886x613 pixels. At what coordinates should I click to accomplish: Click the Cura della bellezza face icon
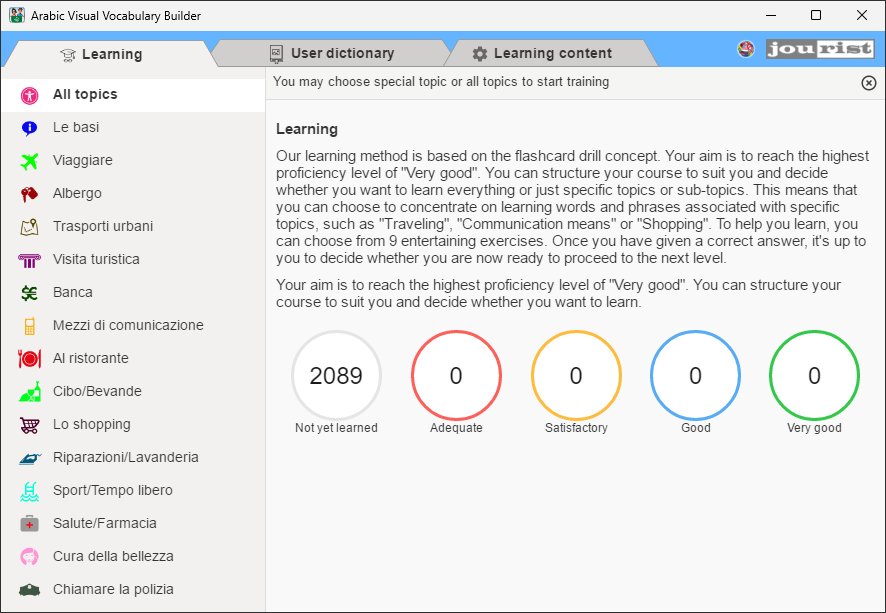(x=29, y=557)
